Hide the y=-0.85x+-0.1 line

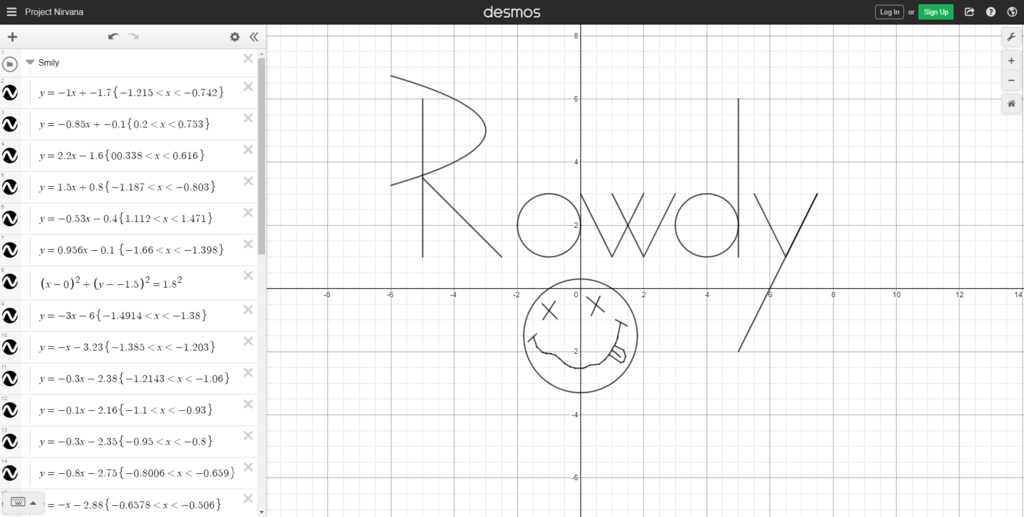10,124
